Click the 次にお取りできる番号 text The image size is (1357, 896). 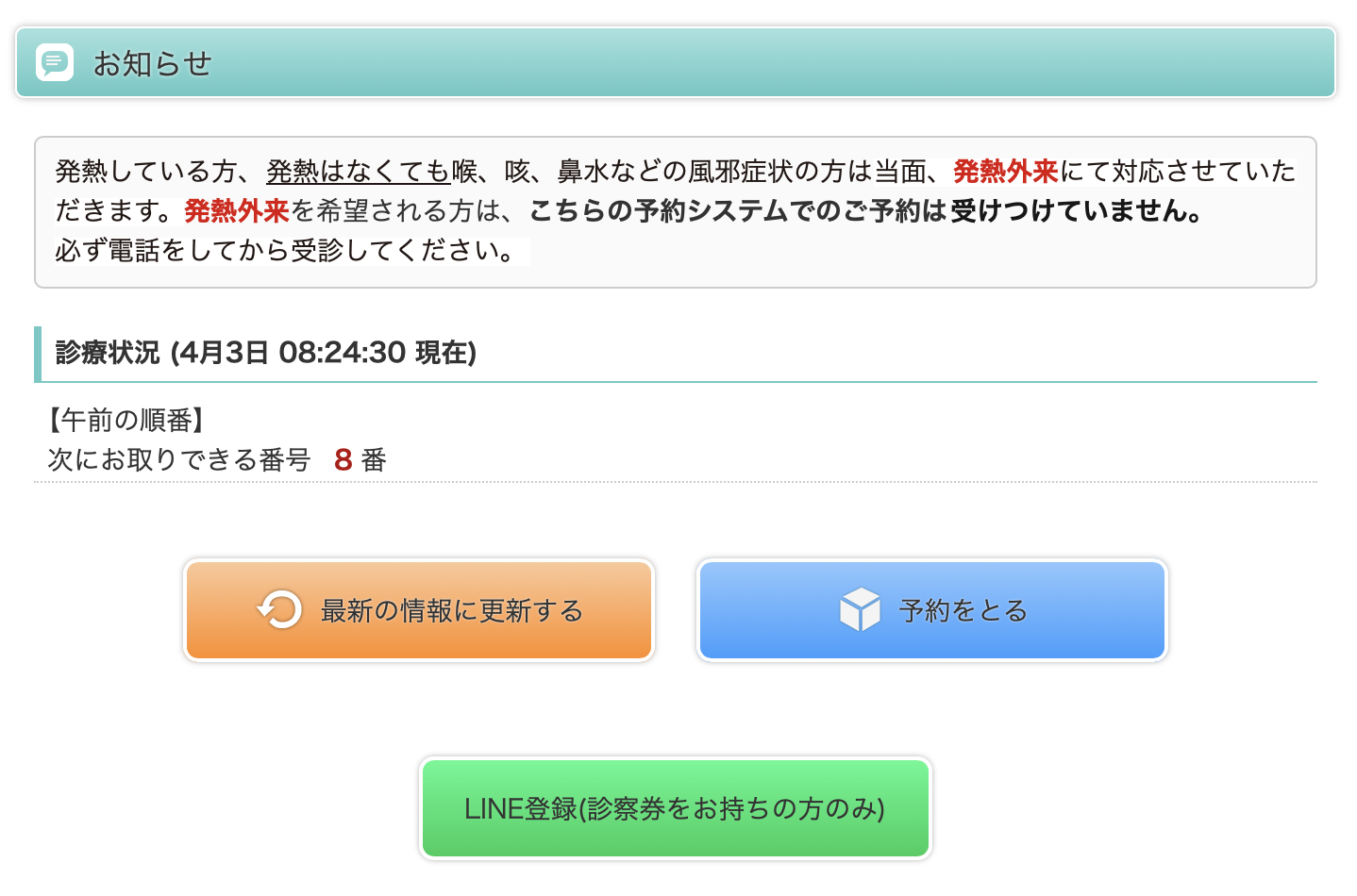[179, 460]
